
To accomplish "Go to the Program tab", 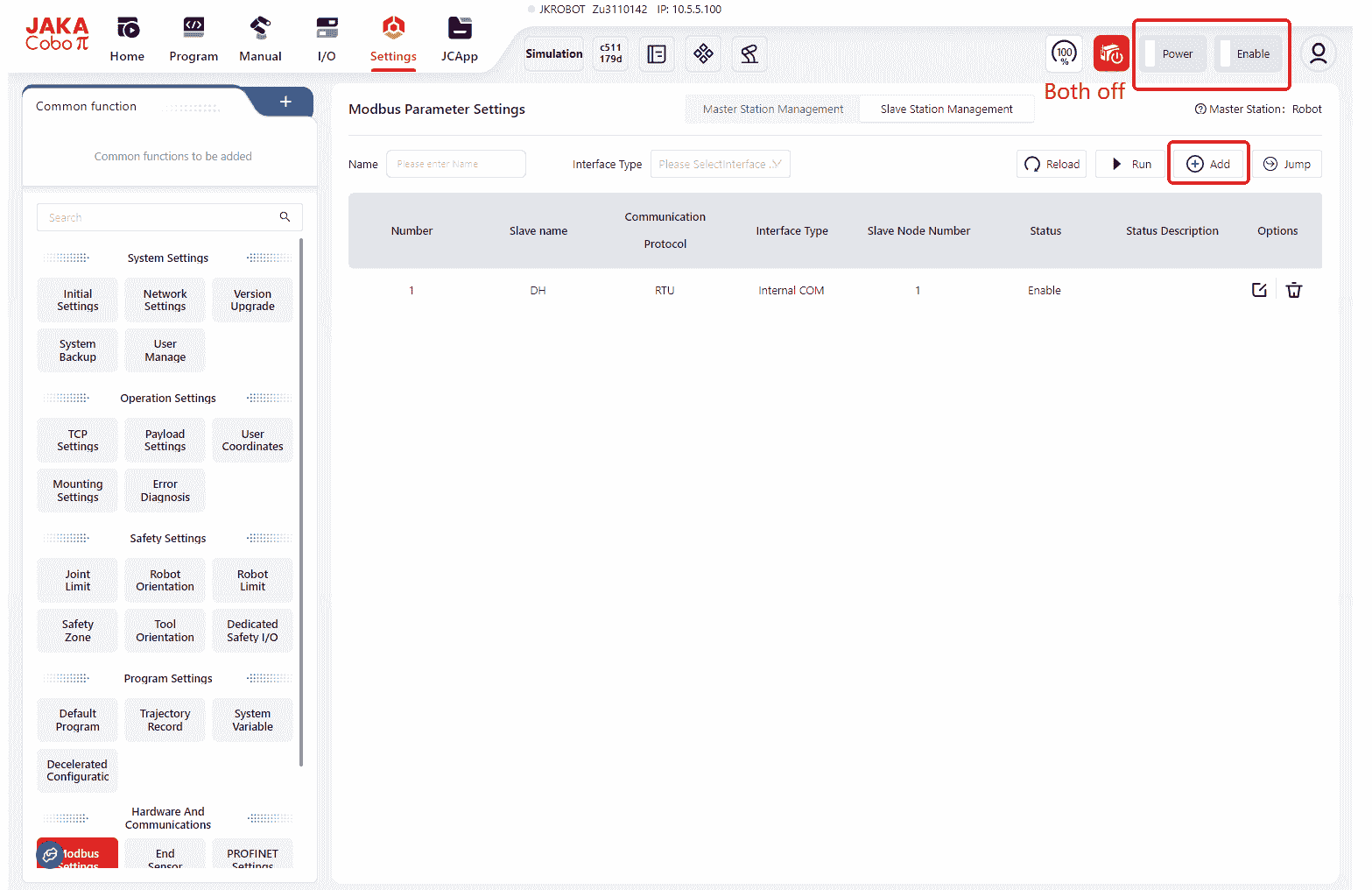I will click(x=193, y=40).
